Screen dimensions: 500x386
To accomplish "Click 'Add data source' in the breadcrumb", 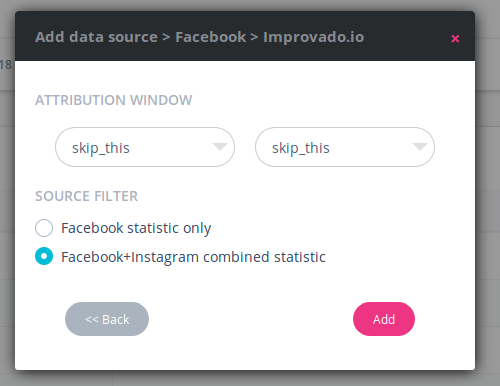I will pos(96,37).
